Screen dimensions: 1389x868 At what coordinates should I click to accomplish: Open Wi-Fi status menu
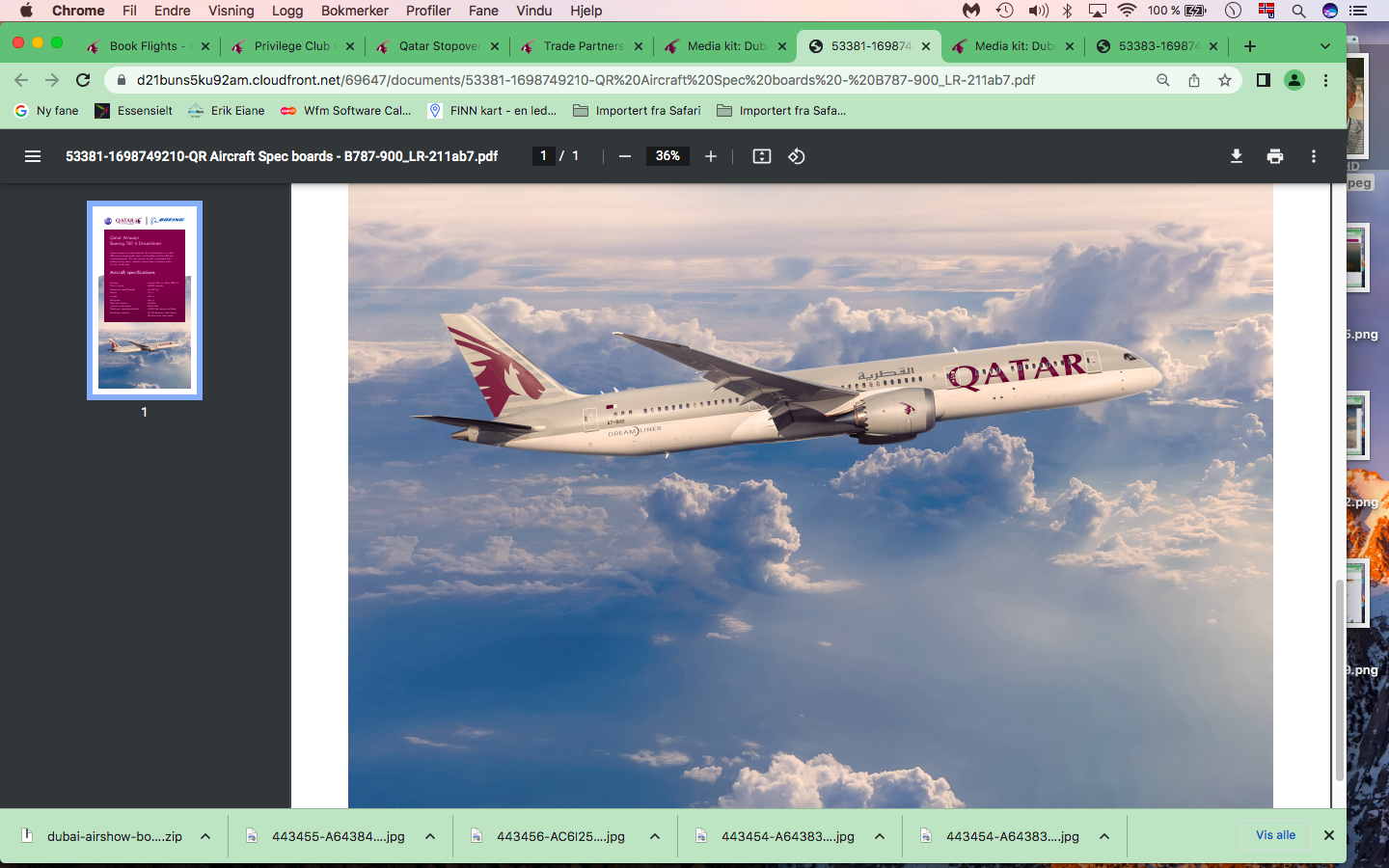coord(1127,11)
